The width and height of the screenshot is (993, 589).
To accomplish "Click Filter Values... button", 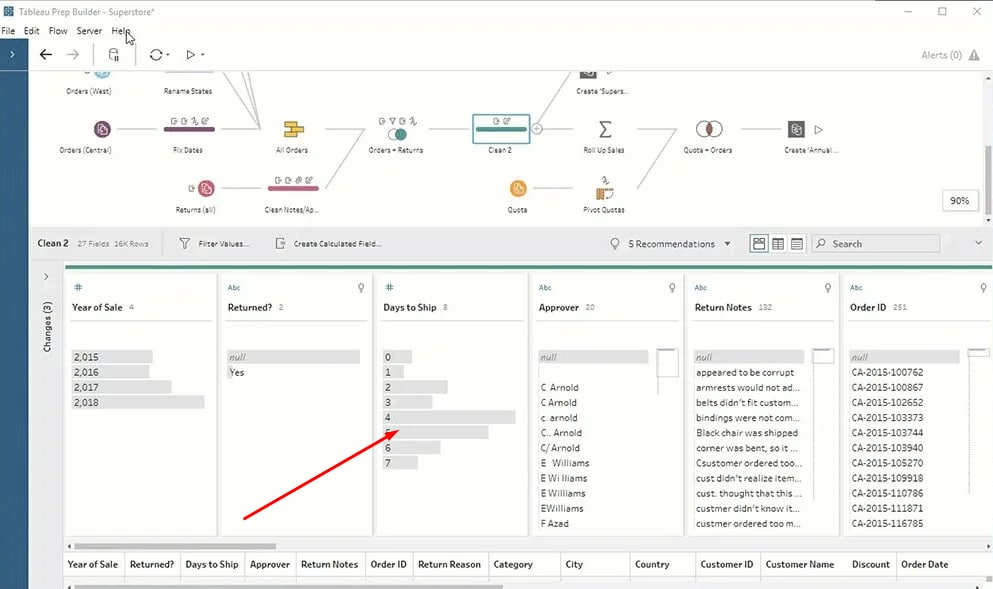I will pyautogui.click(x=214, y=244).
